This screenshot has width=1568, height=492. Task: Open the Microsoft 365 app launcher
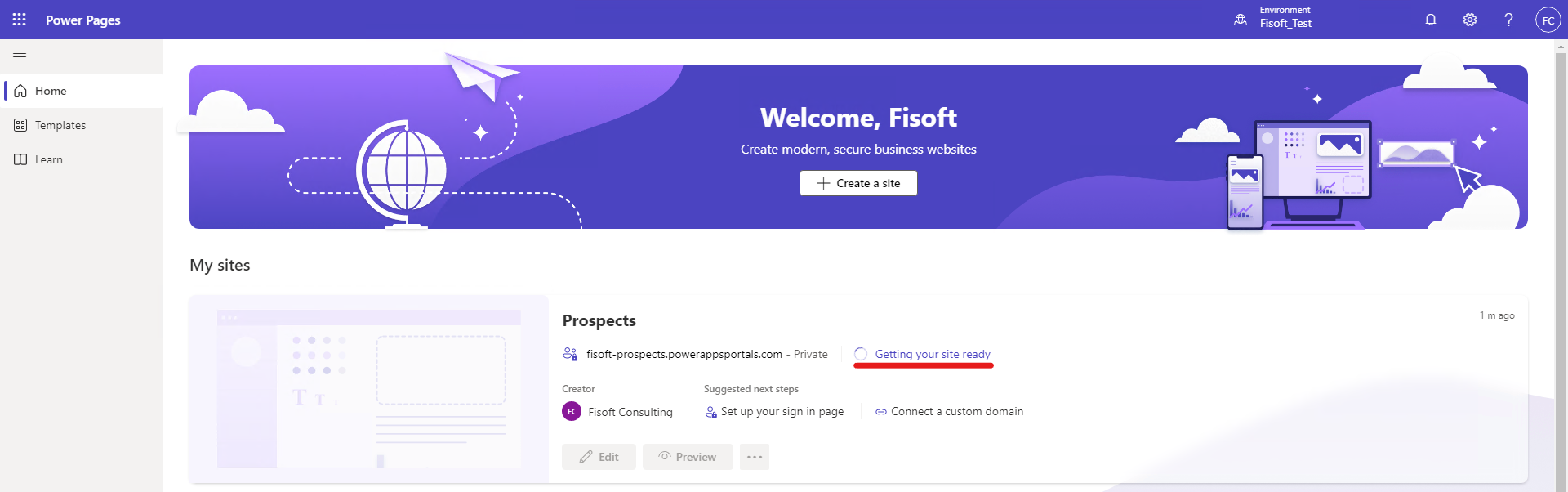(19, 19)
